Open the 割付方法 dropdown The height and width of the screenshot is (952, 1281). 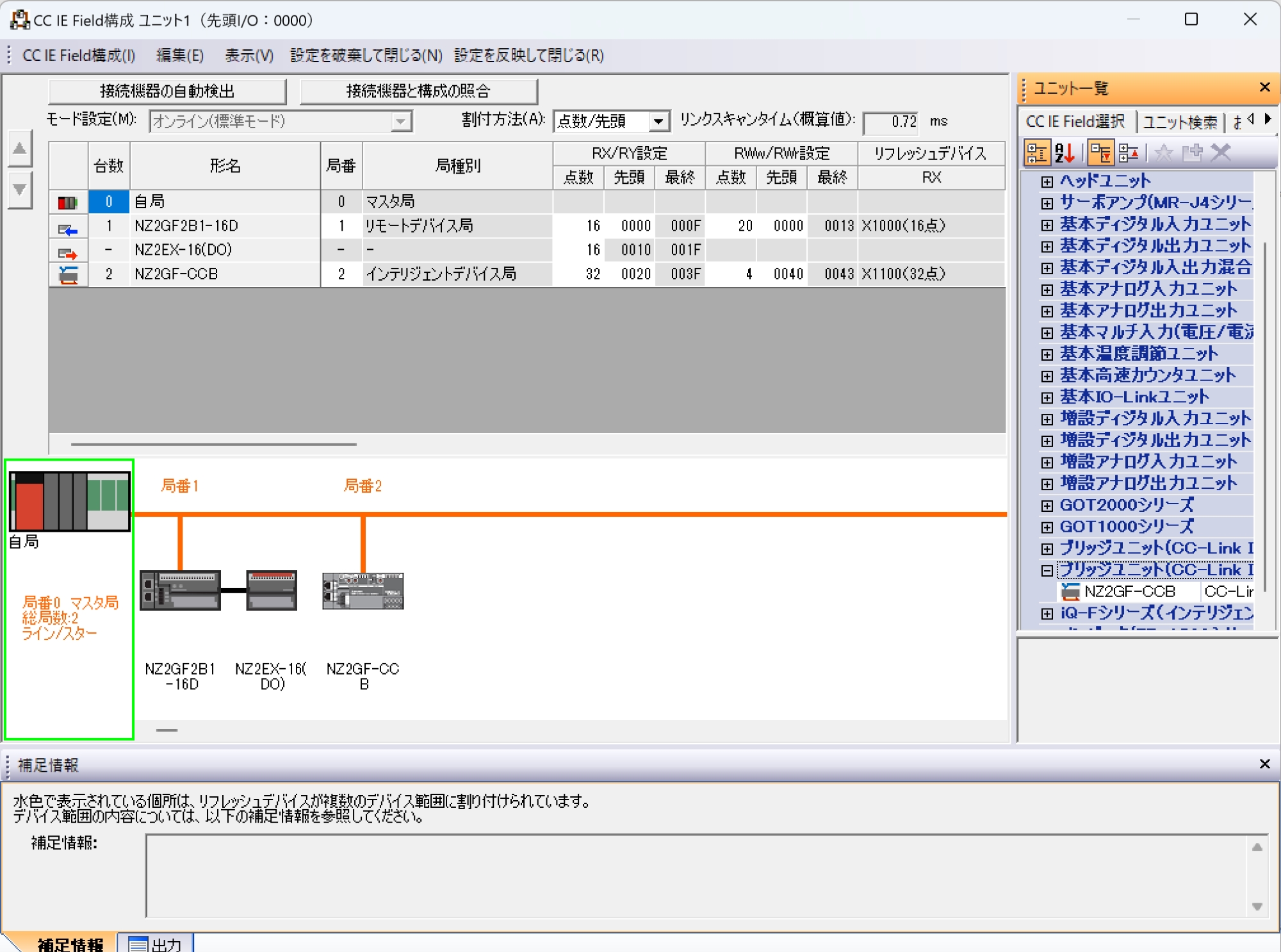click(x=659, y=121)
